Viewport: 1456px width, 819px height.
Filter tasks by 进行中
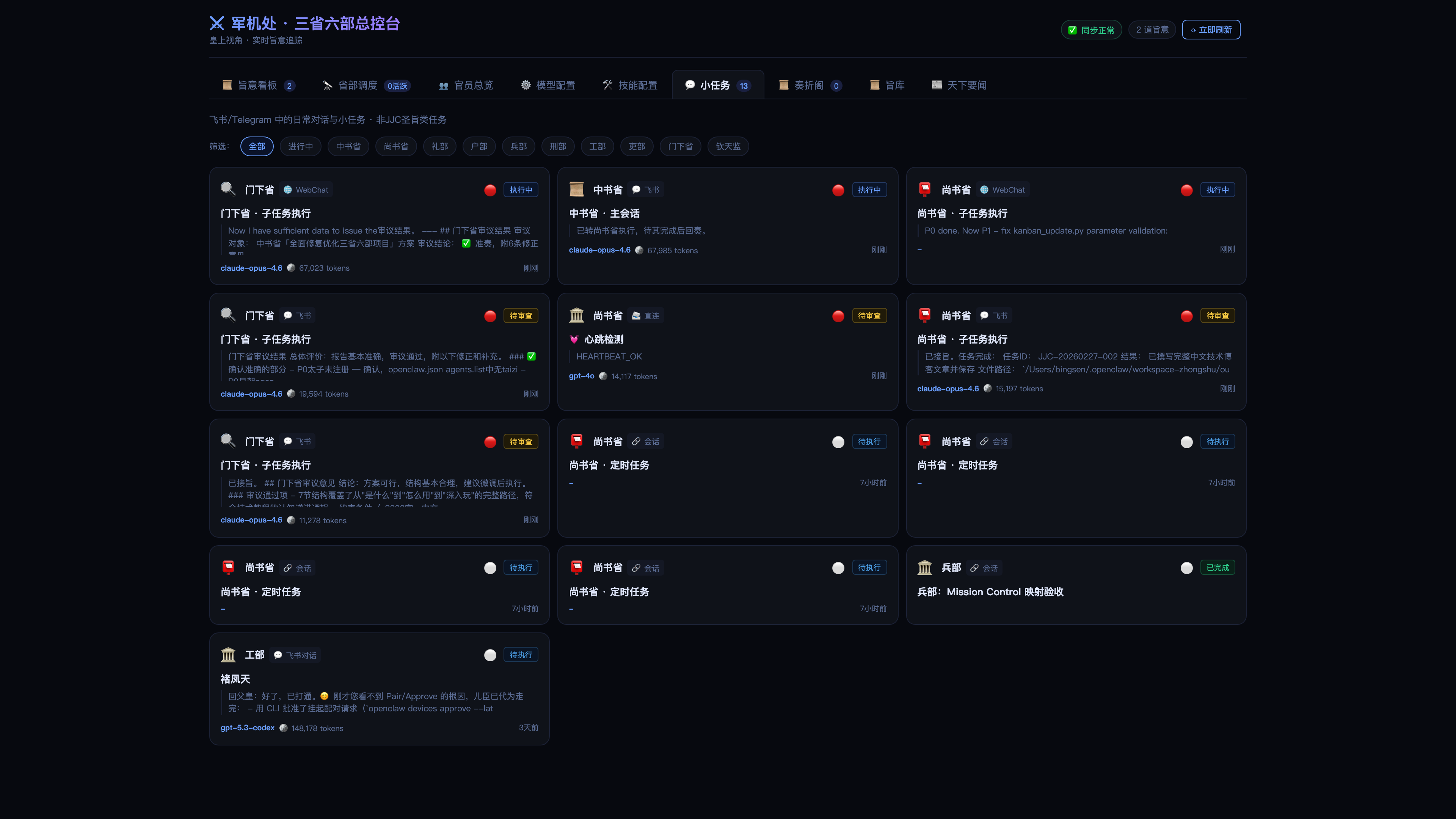[300, 146]
